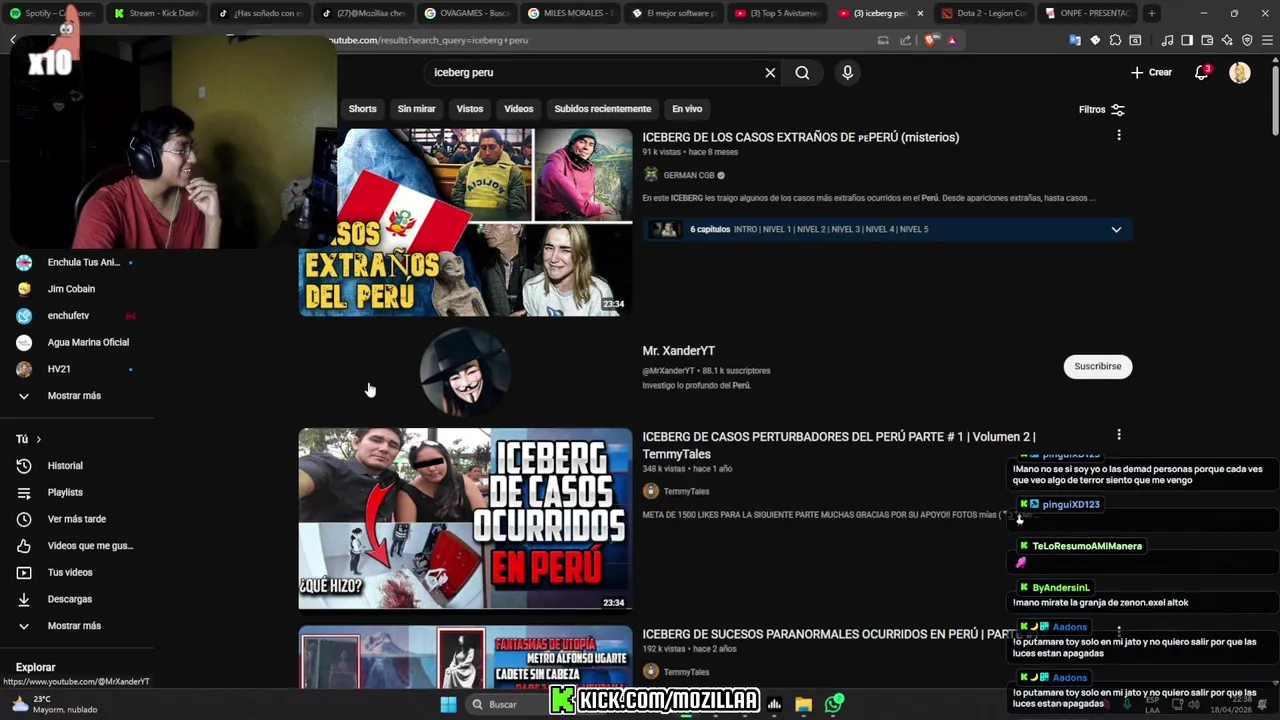Switch to the OVAGAMES browser tab
Image resolution: width=1280 pixels, height=720 pixels.
[x=468, y=13]
